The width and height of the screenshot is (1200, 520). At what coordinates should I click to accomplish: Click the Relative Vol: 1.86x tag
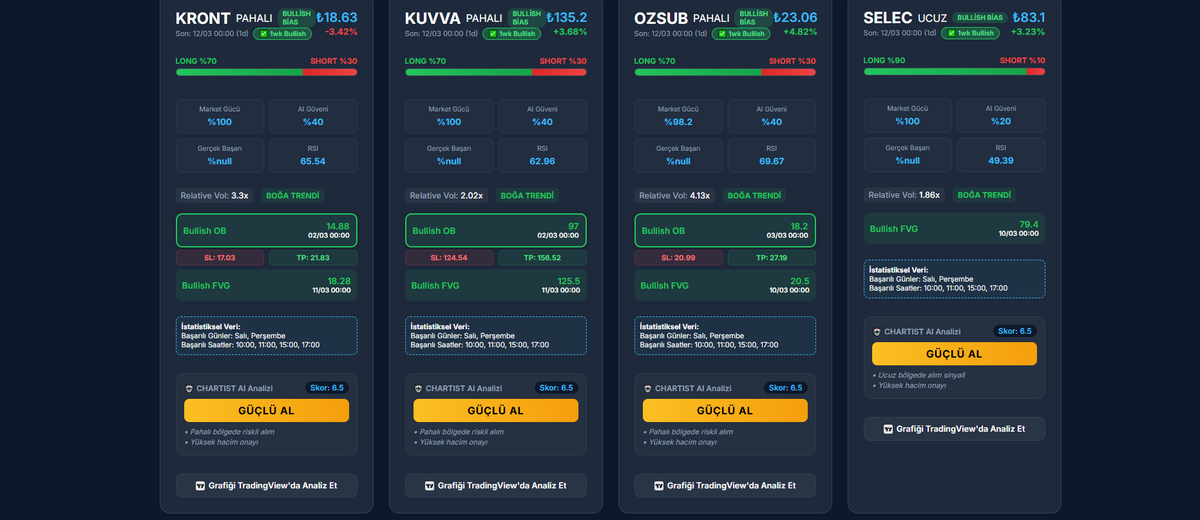(905, 195)
